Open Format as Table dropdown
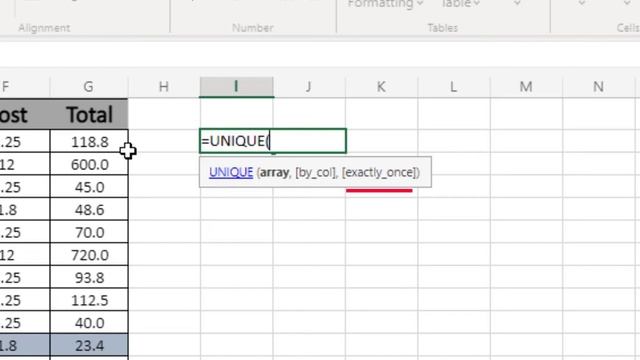This screenshot has height=360, width=640. (x=460, y=4)
